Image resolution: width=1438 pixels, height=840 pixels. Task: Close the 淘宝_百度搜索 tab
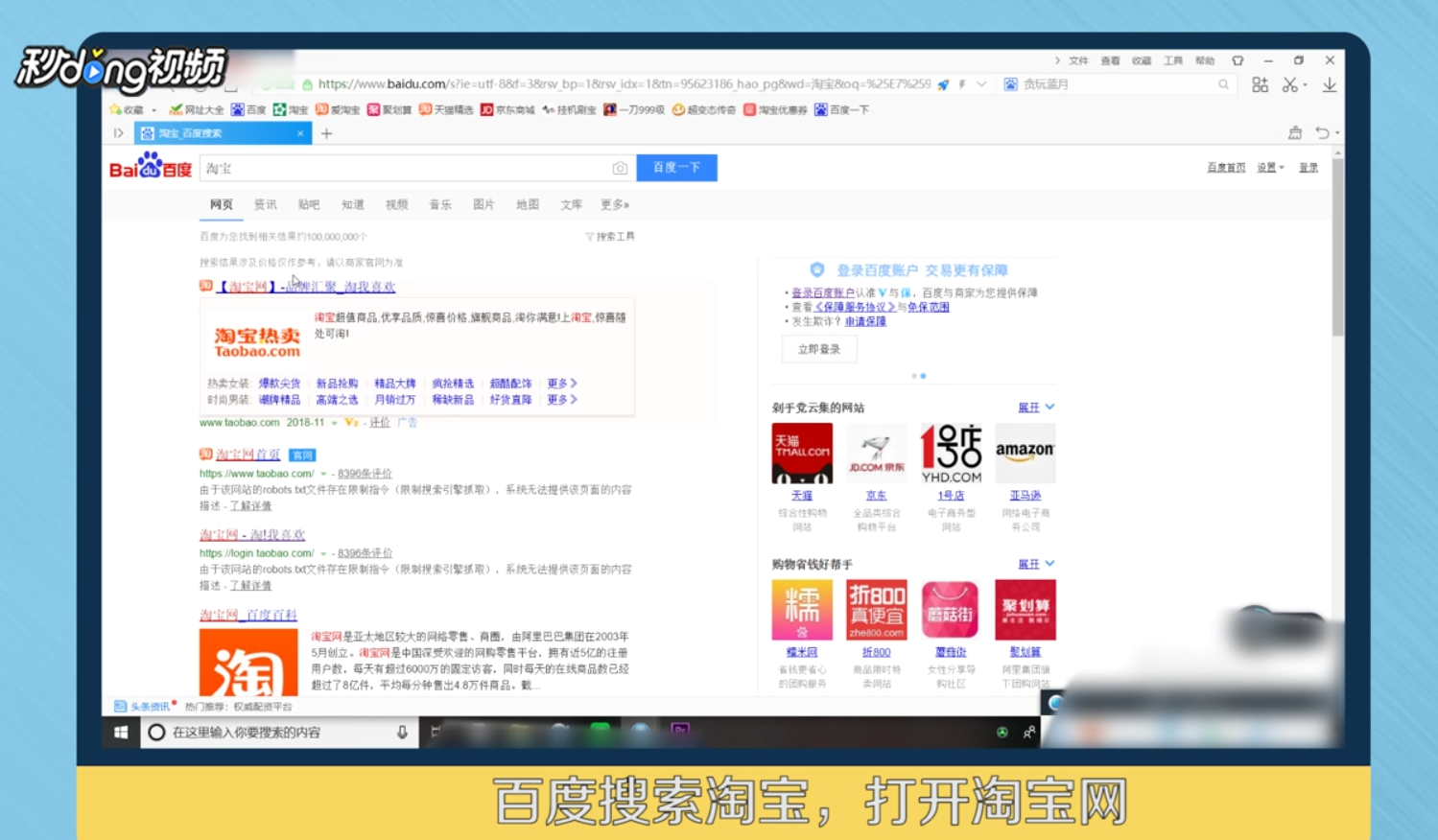(300, 133)
